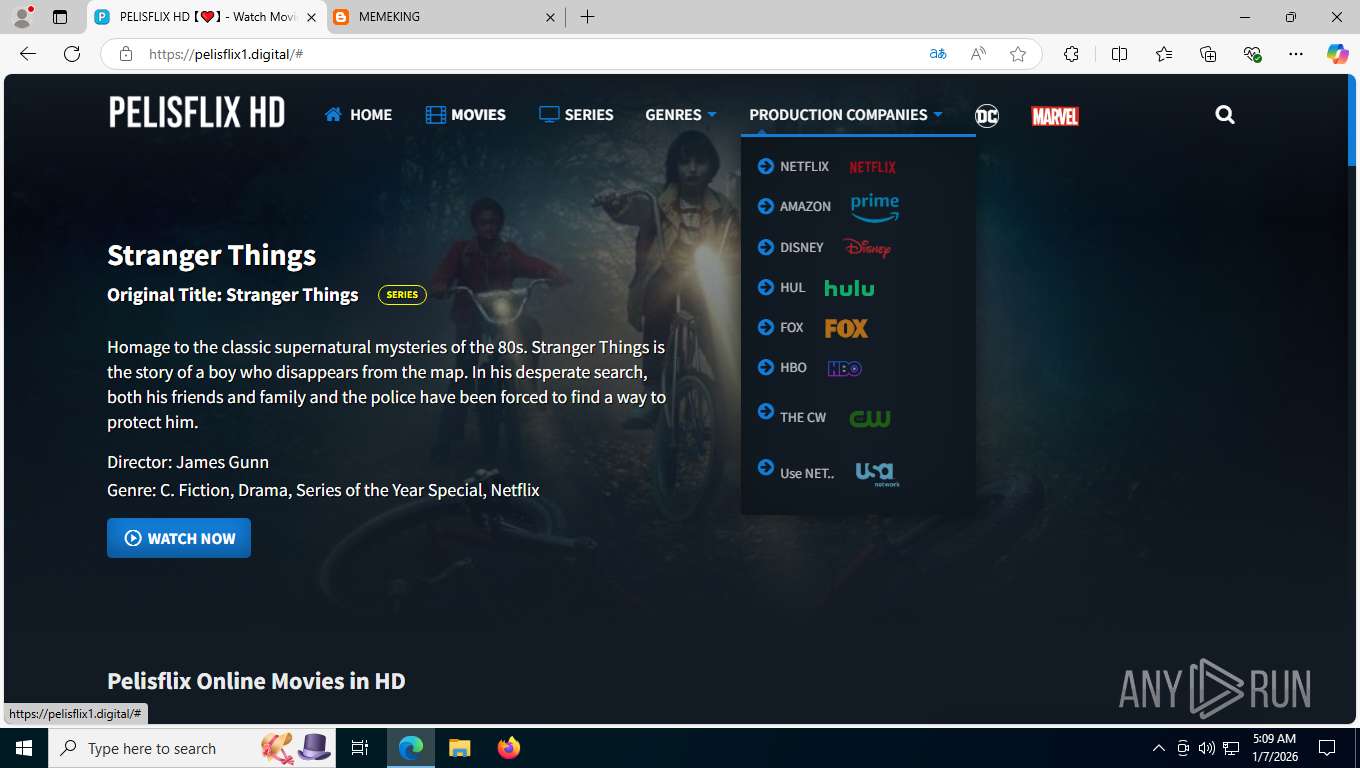The height and width of the screenshot is (768, 1360).
Task: Open the Marvel logo link
Action: coord(1055,116)
